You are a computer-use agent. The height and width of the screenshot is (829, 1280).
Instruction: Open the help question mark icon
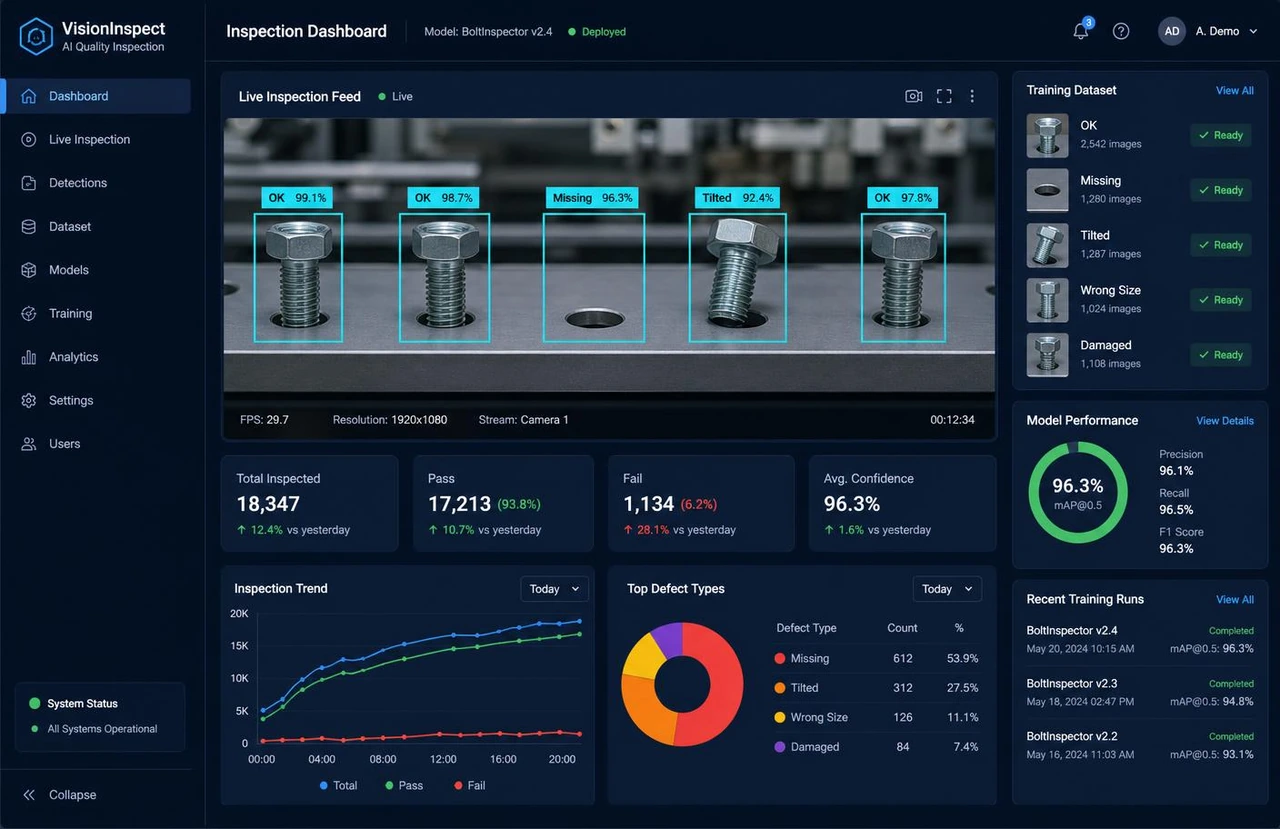pos(1121,31)
